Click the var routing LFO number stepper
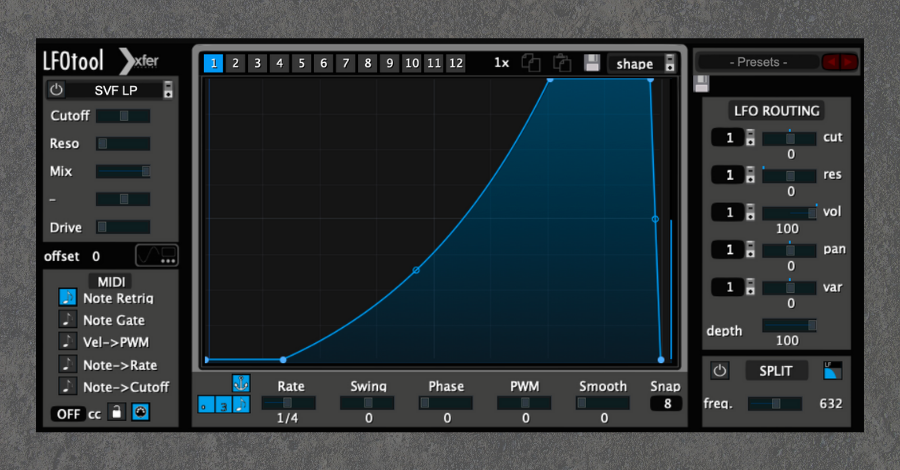Screen dimensions: 900x470 pos(750,287)
